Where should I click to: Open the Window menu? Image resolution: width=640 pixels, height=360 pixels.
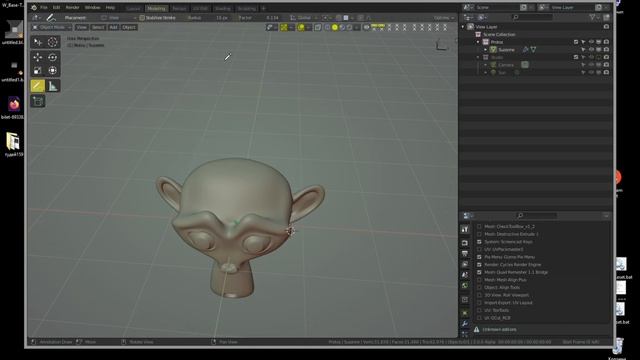(92, 8)
